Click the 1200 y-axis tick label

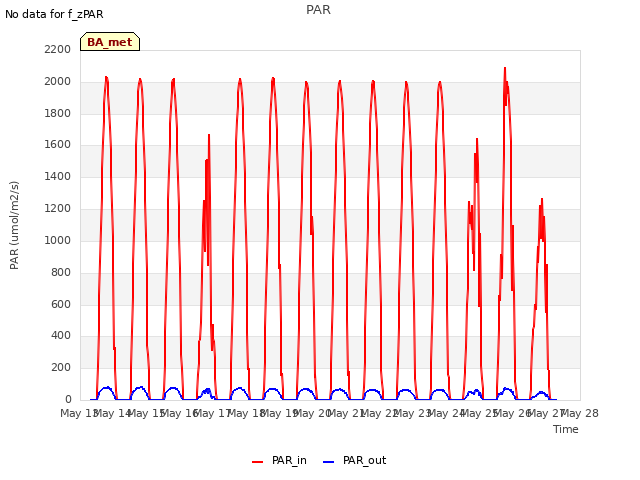(58, 208)
